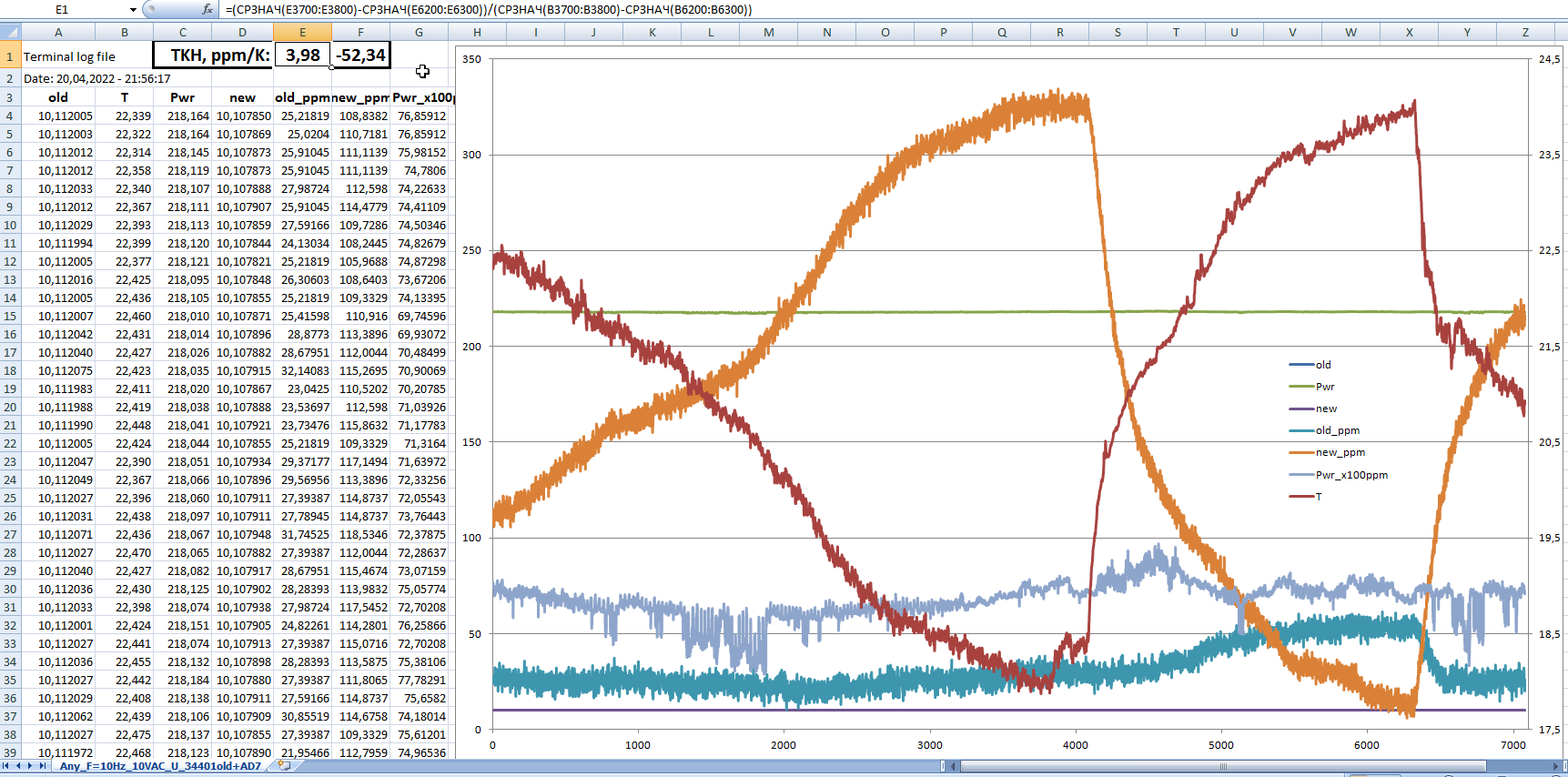Click the 'old' column heading cell
1568x777 pixels.
tap(58, 97)
